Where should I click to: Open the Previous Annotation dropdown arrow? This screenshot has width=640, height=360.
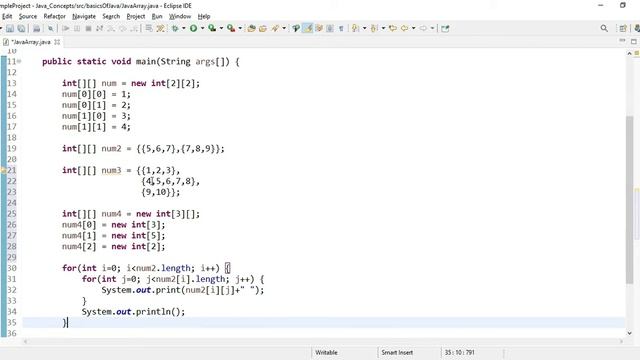(x=383, y=29)
